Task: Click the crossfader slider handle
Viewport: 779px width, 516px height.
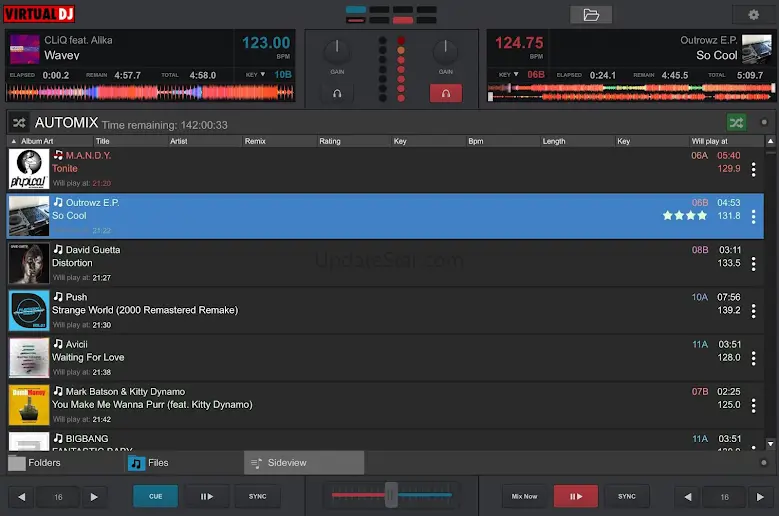Action: (x=392, y=494)
